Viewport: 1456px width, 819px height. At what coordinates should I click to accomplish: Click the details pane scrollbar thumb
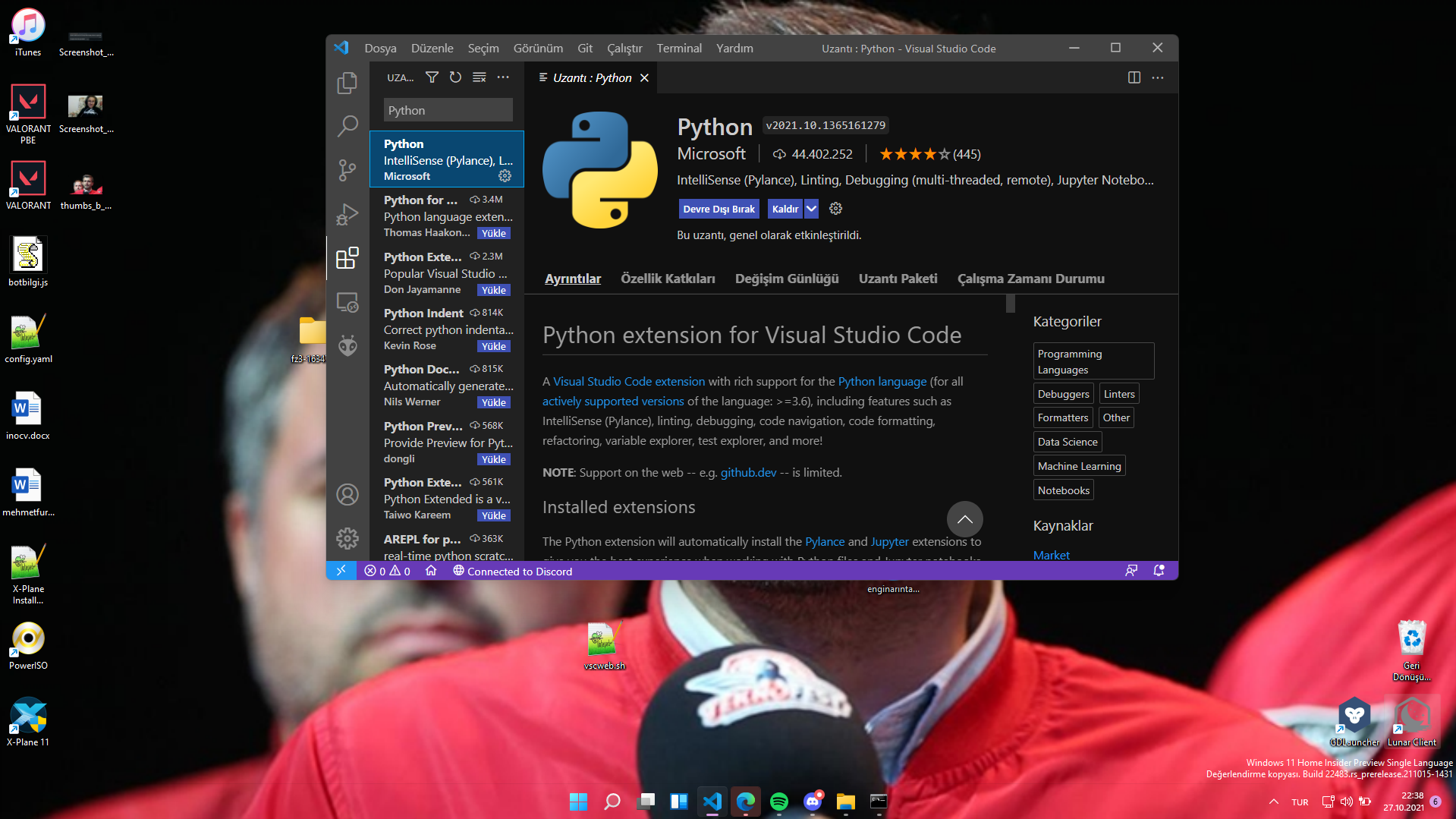(1011, 303)
